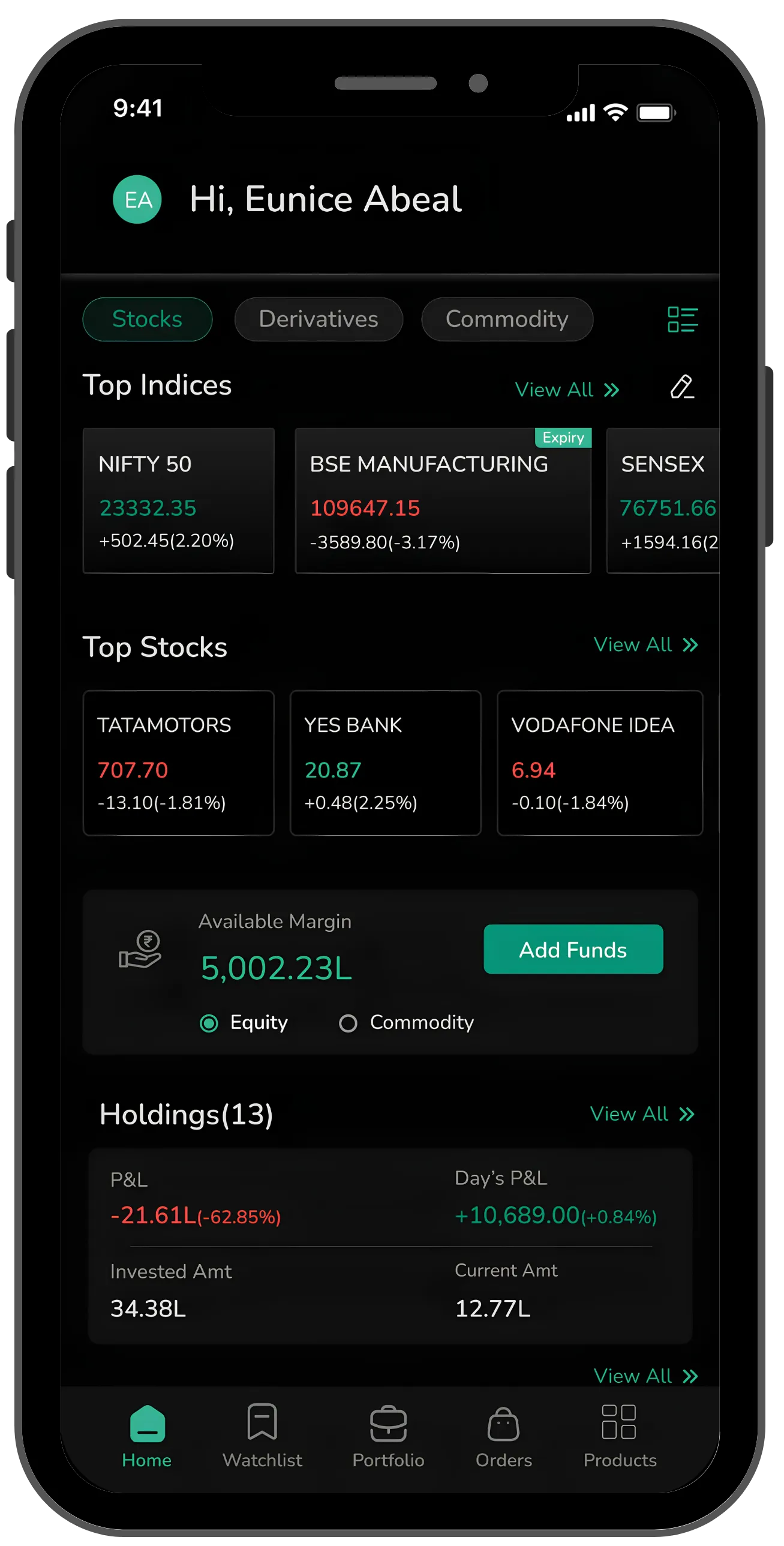Open the BSE MANUFACTURING index card
The height and width of the screenshot is (1546, 784).
point(443,500)
